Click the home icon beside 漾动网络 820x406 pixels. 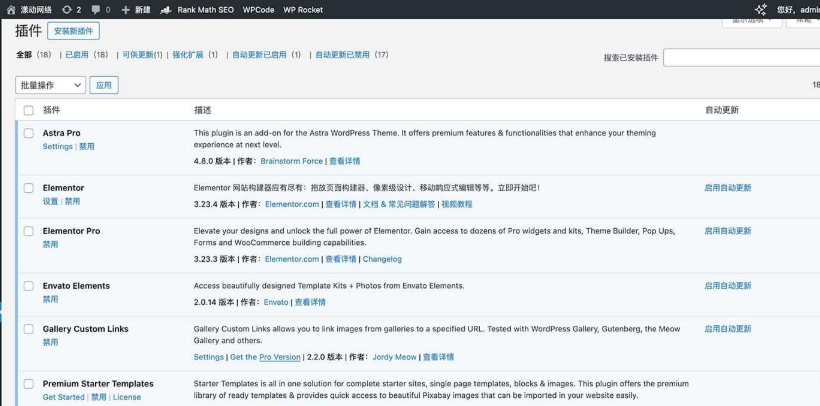click(10, 9)
